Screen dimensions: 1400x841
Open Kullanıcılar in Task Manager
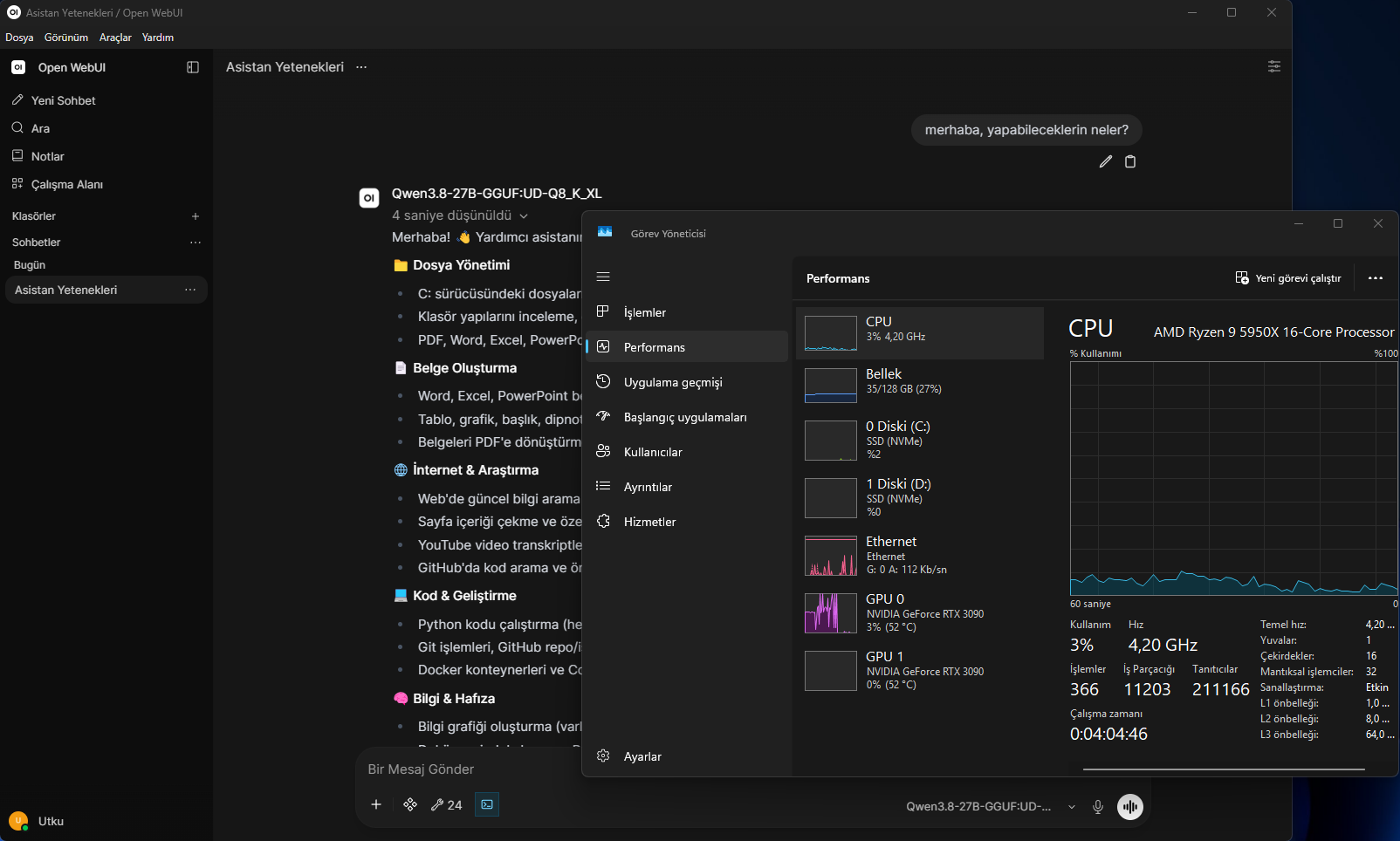pyautogui.click(x=687, y=452)
